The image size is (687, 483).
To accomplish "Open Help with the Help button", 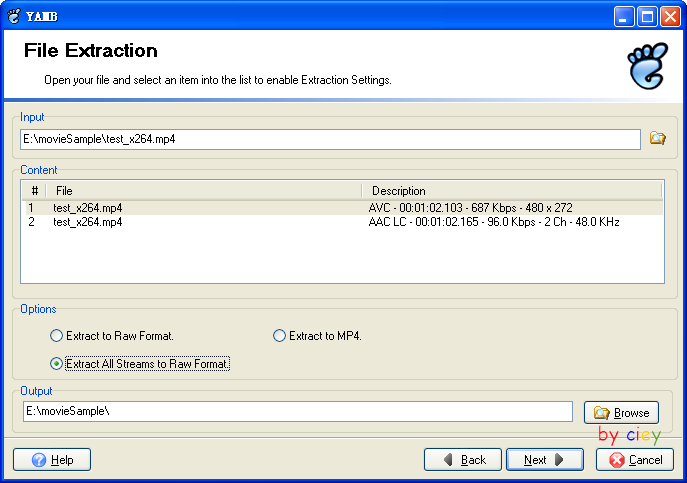I will 52,459.
